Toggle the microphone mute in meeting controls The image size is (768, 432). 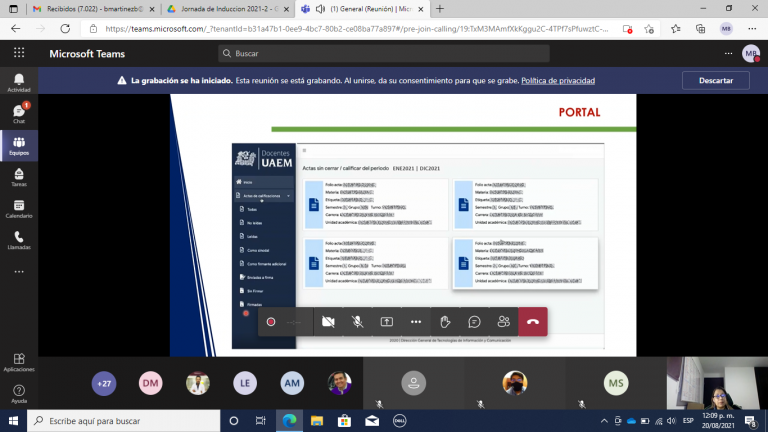tap(357, 322)
